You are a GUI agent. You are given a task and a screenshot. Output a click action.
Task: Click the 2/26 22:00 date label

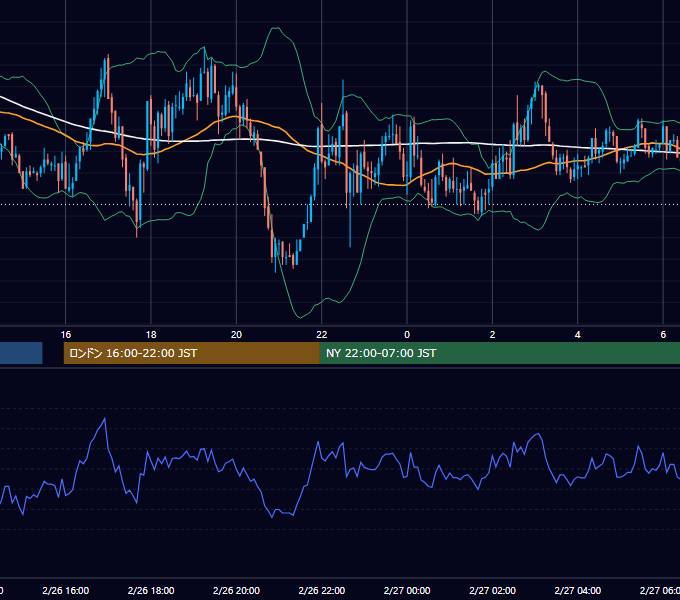pos(322,590)
